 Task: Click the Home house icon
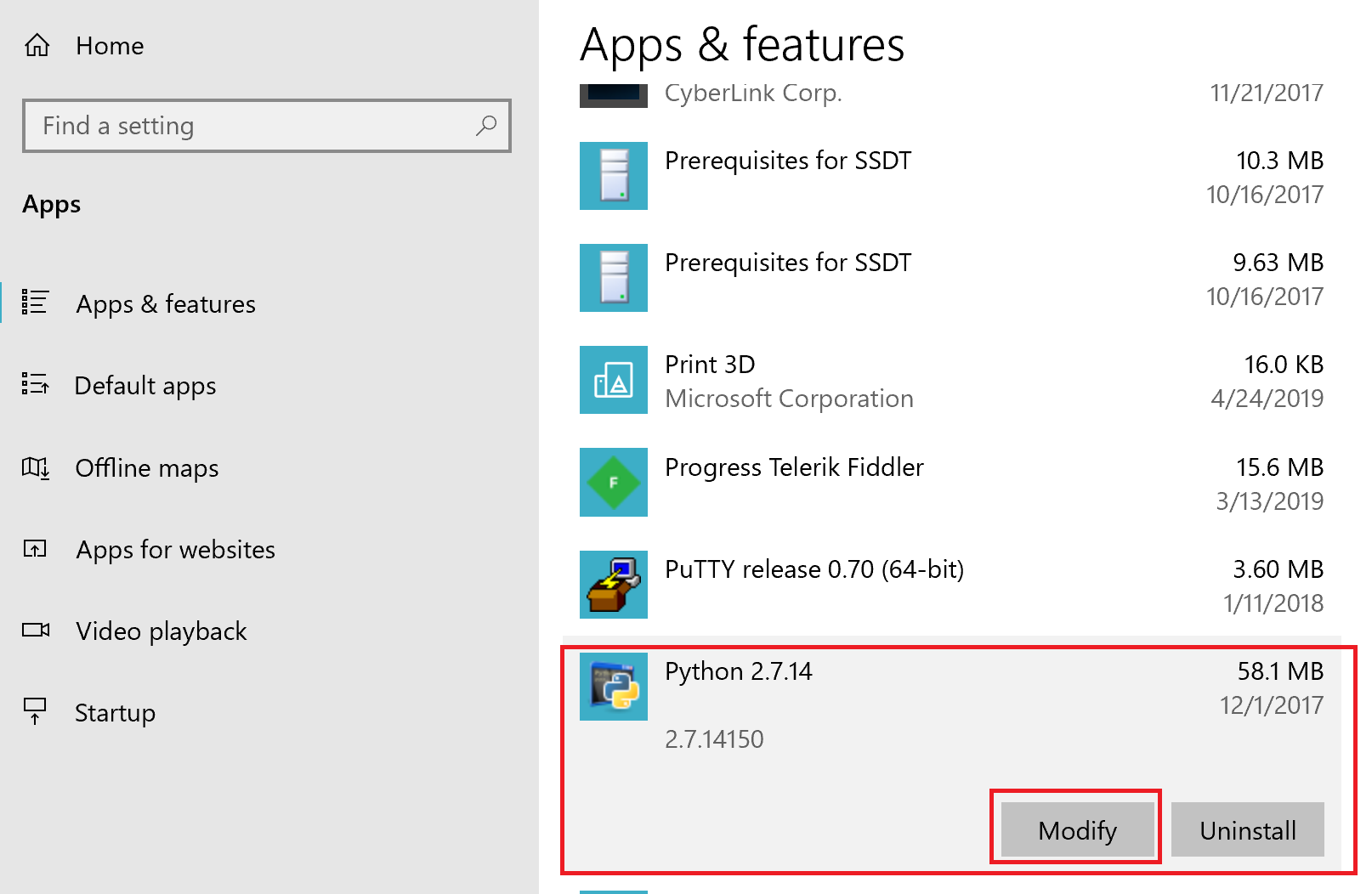(37, 45)
